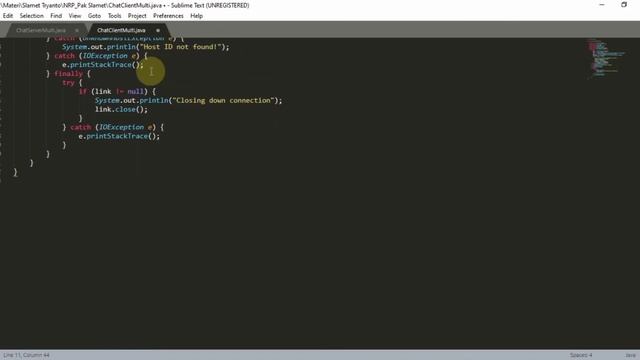640x360 pixels.
Task: Open the View menu
Action: coord(75,16)
